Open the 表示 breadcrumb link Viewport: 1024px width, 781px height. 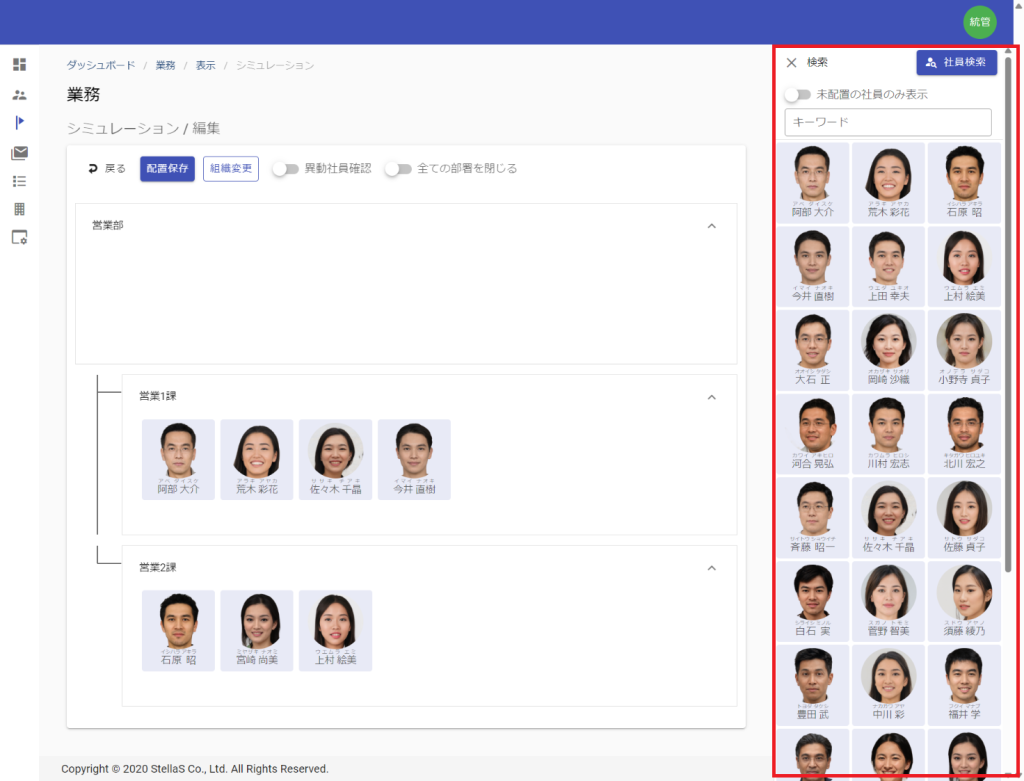click(x=205, y=65)
